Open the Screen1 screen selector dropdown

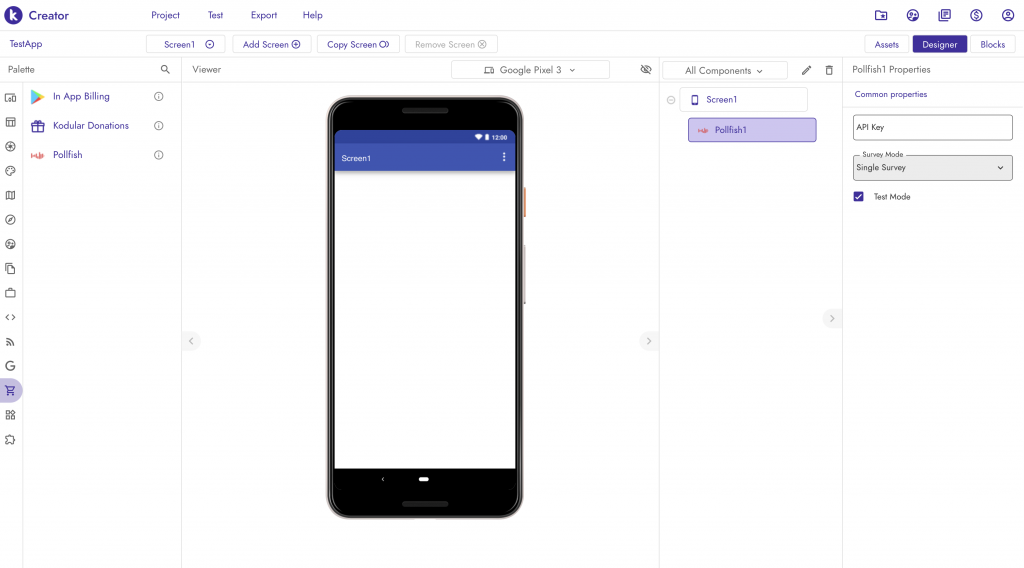coord(185,44)
